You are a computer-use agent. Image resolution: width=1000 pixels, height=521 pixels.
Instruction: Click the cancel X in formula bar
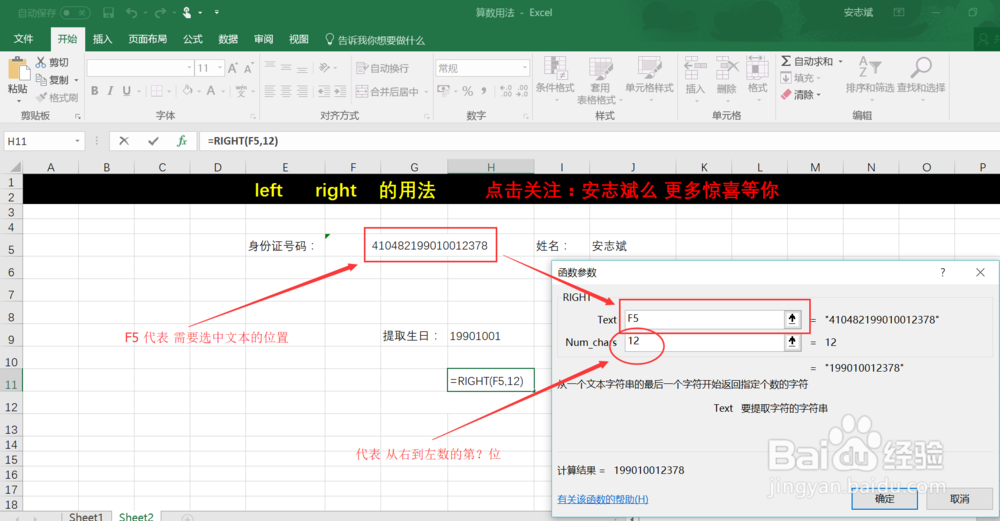click(x=124, y=141)
